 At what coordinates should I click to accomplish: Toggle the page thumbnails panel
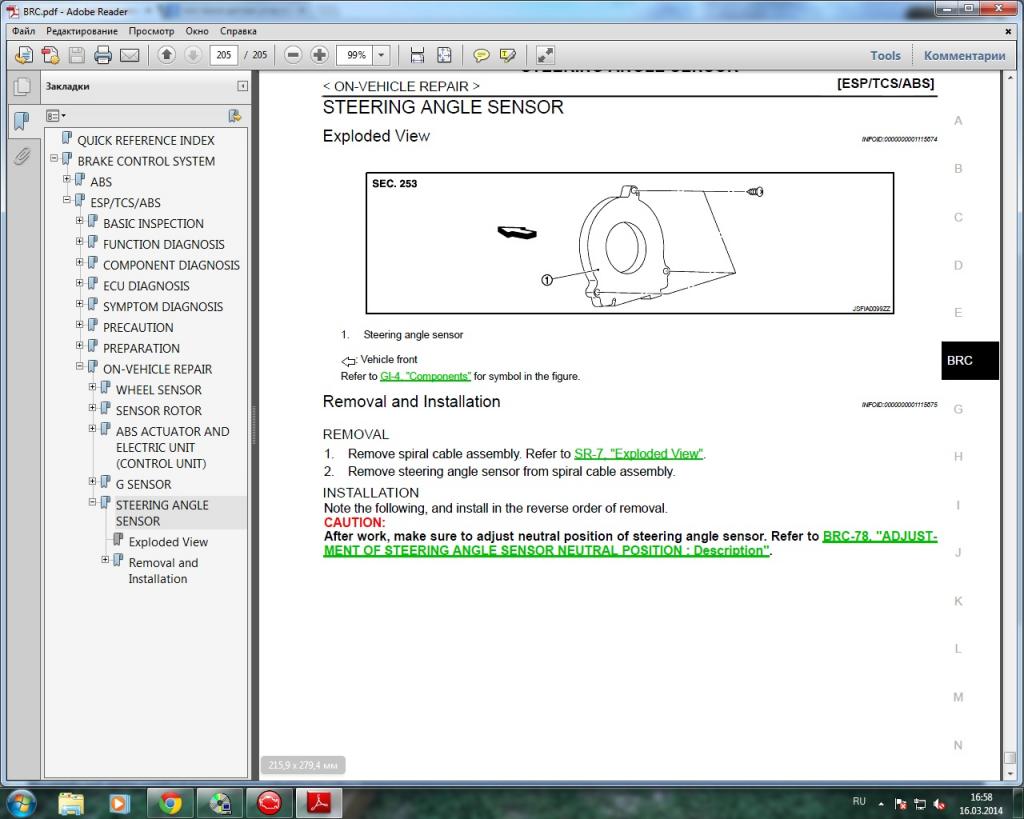point(21,87)
